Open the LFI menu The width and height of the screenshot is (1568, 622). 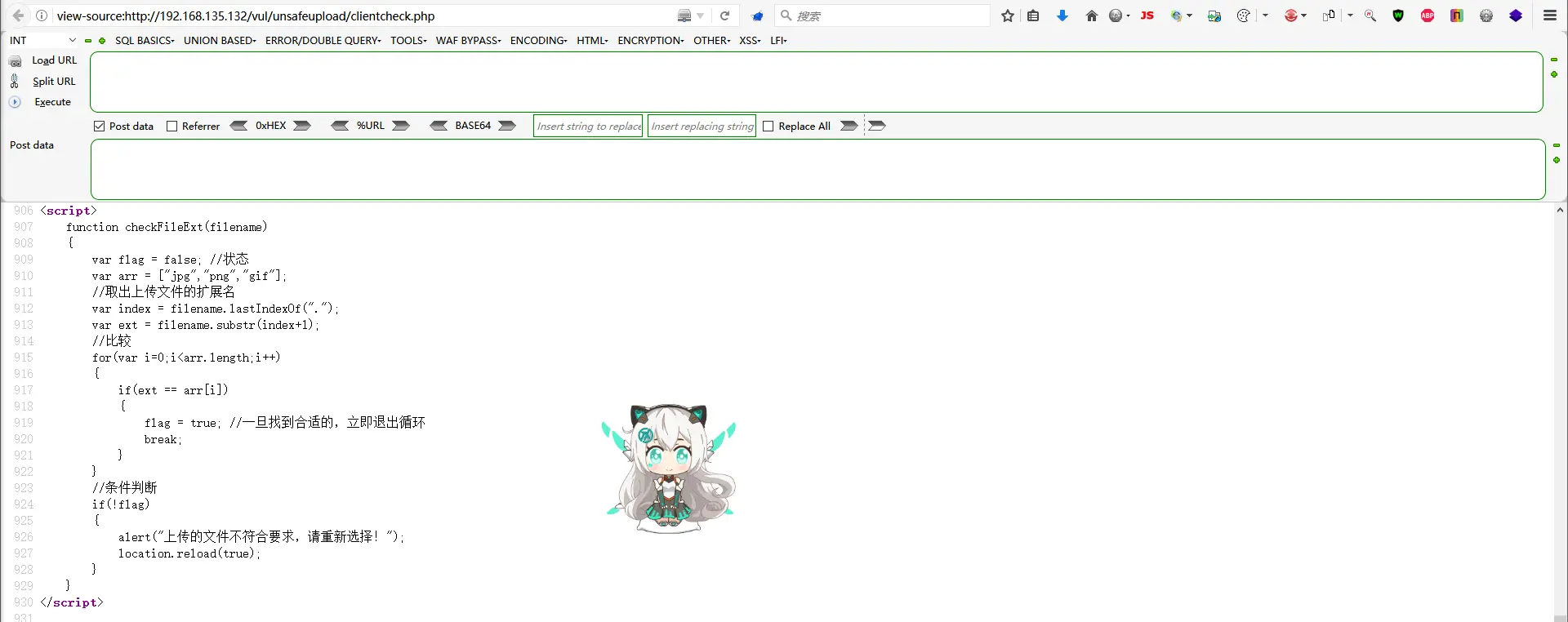tap(778, 40)
